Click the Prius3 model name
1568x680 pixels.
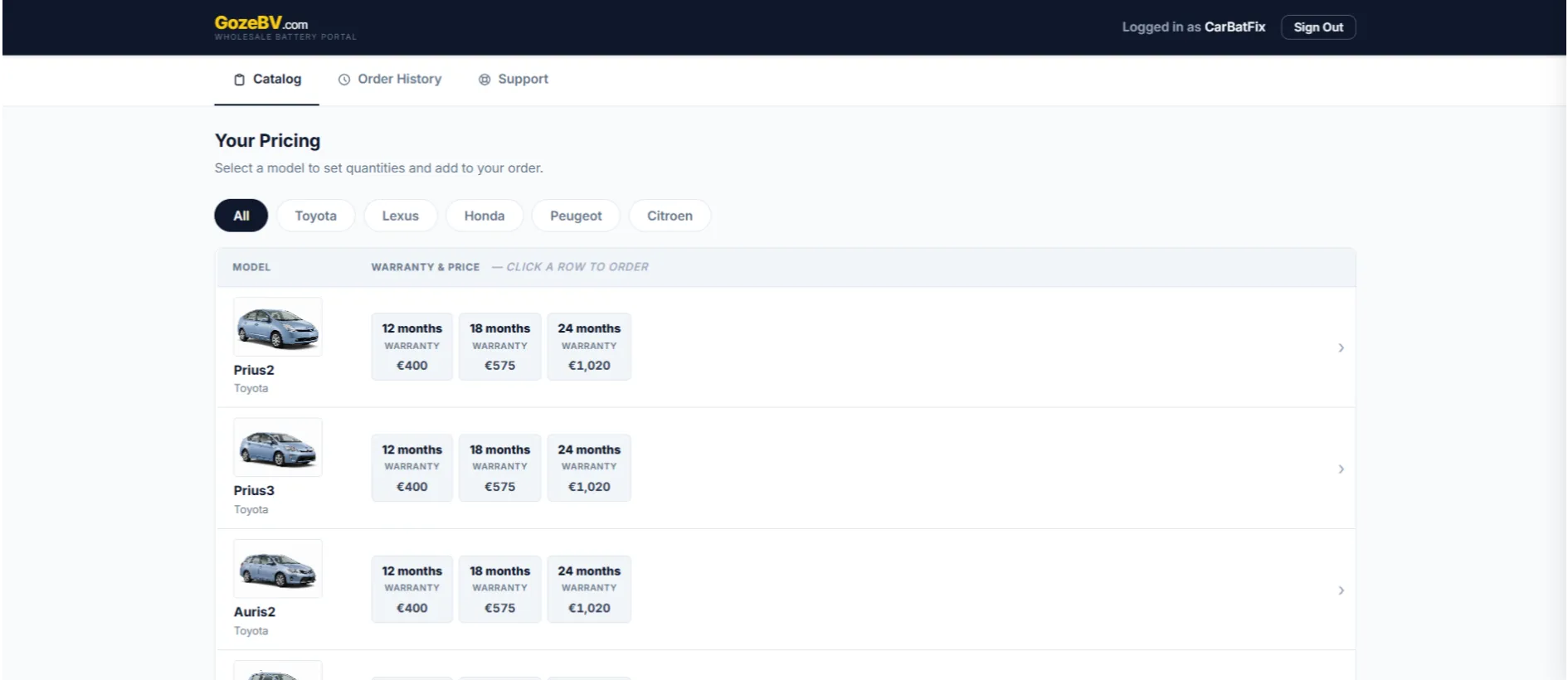254,491
